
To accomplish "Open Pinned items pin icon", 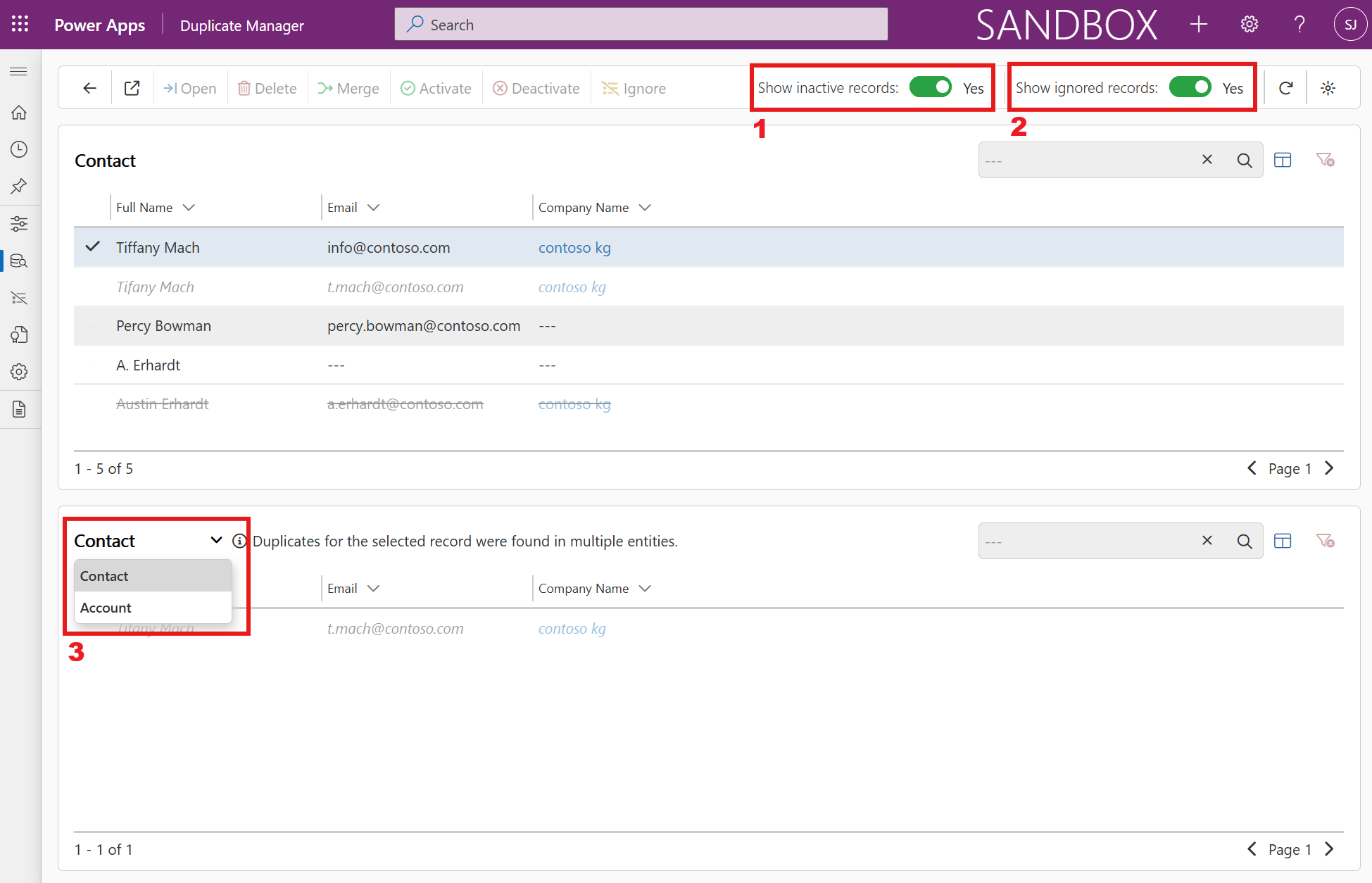I will click(19, 187).
